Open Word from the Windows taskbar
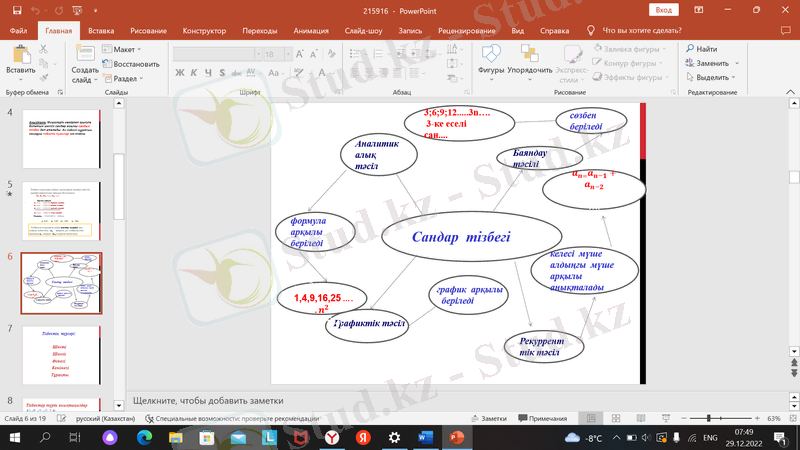This screenshot has height=450, width=800. point(421,438)
